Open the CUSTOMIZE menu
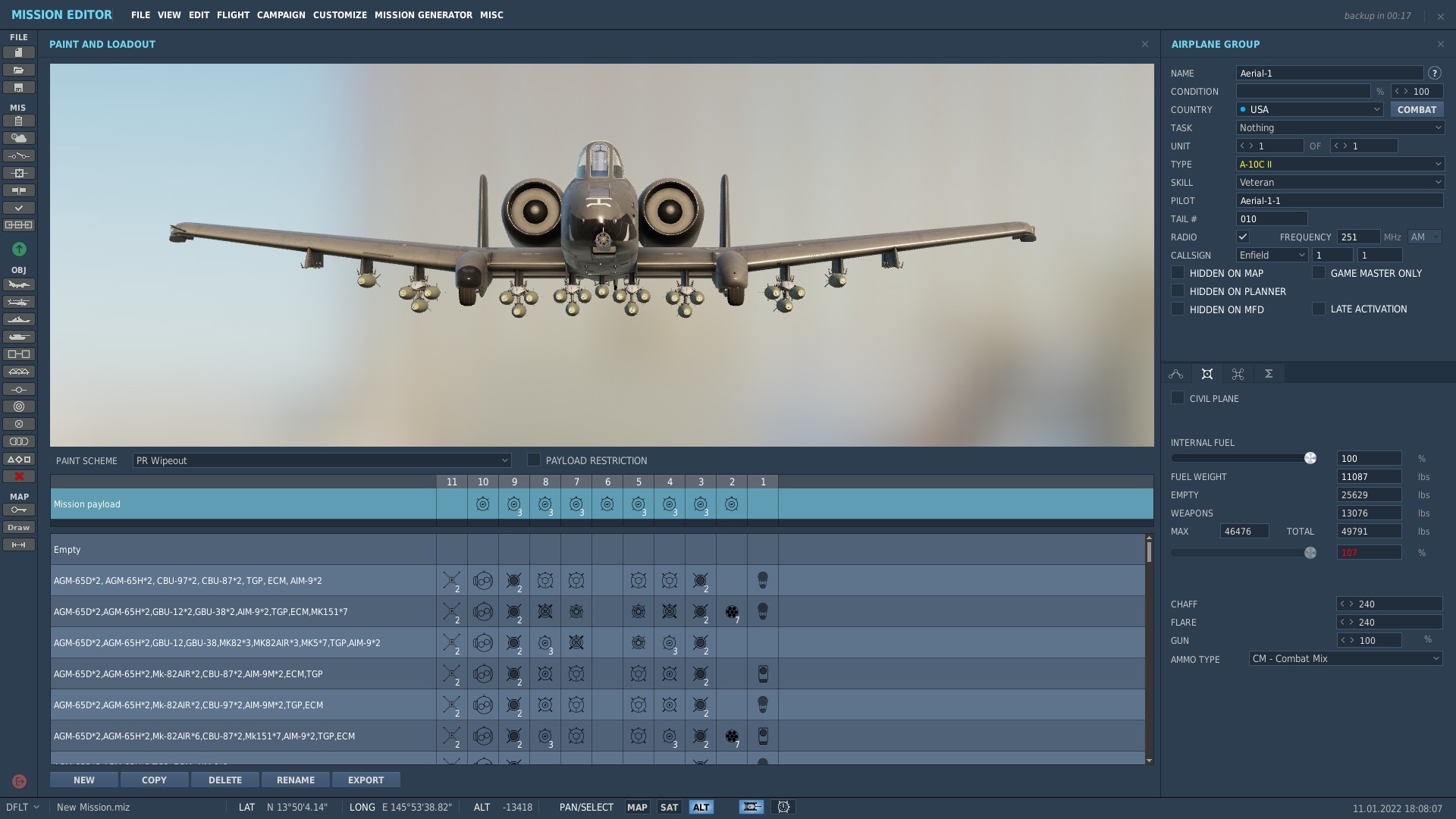This screenshot has height=819, width=1456. click(x=340, y=14)
